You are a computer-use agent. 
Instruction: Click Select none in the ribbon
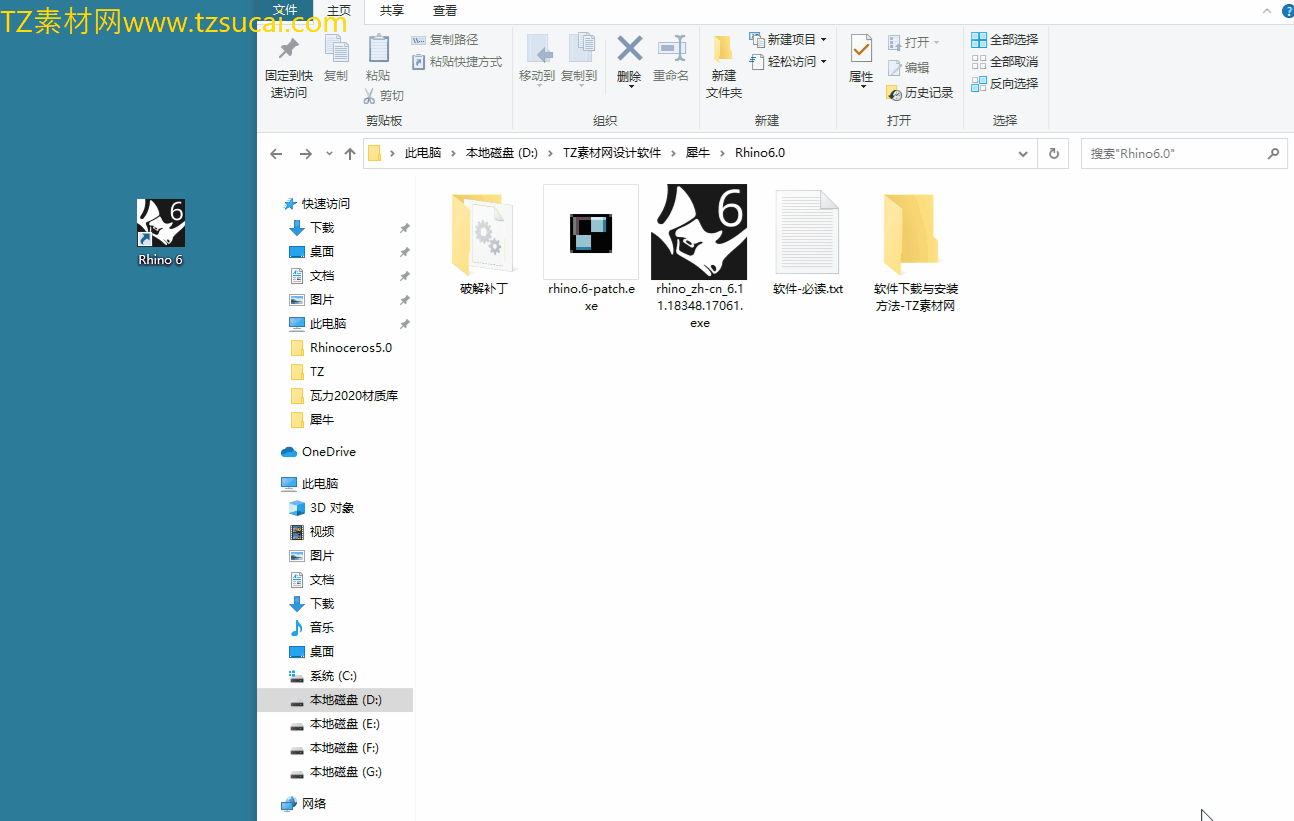1005,62
